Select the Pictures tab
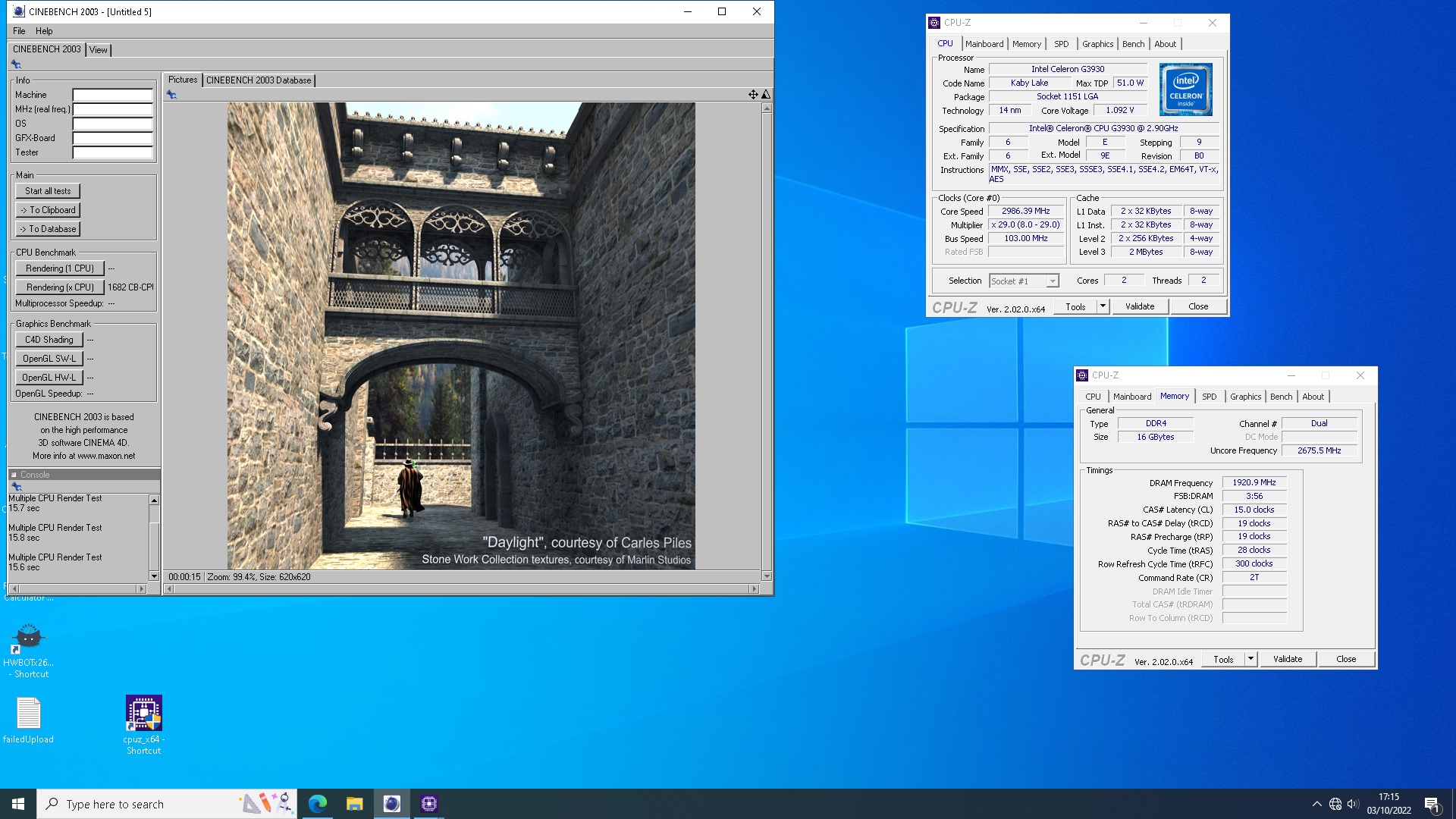1456x819 pixels. [x=183, y=80]
